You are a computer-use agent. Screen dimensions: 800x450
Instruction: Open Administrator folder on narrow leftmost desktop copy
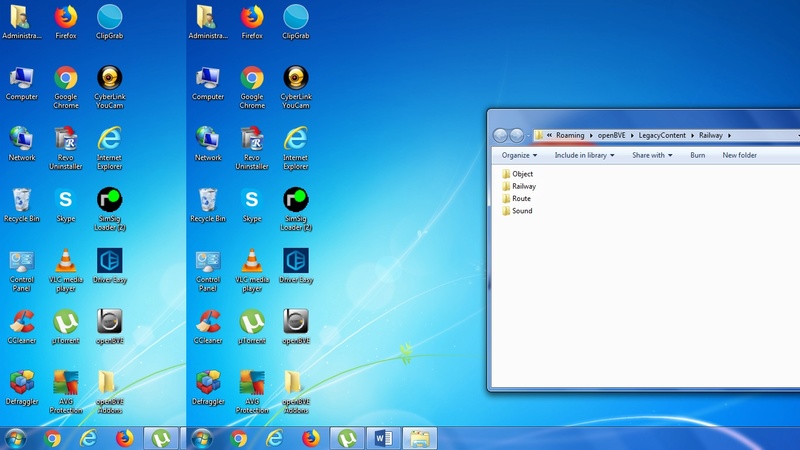pos(21,22)
